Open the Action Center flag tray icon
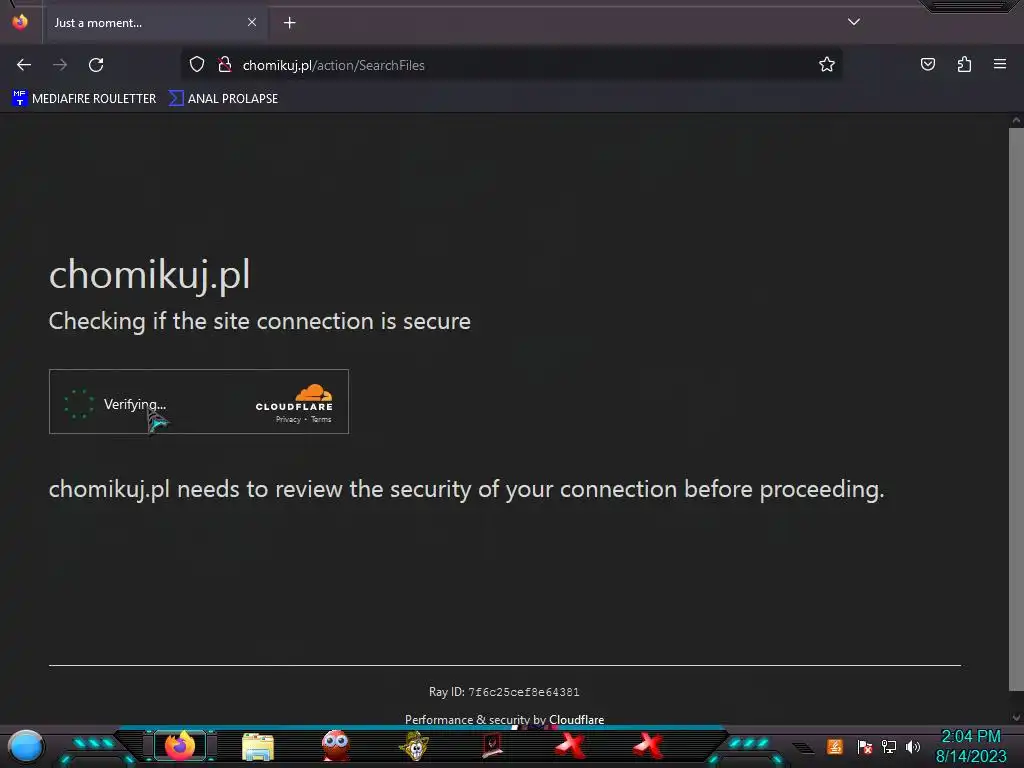 [865, 746]
